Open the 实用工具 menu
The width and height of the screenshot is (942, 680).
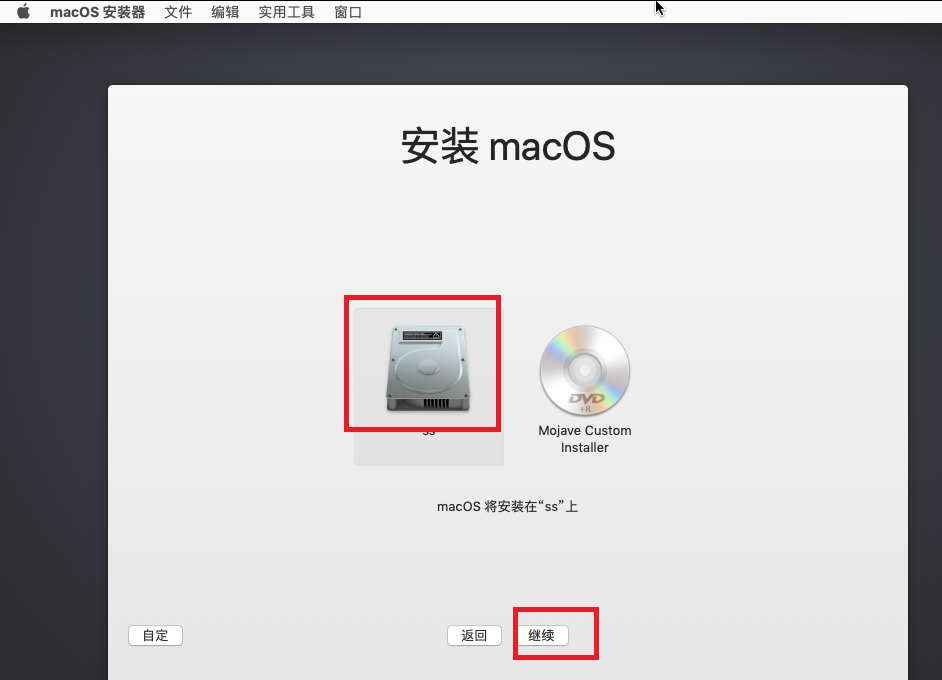click(287, 12)
